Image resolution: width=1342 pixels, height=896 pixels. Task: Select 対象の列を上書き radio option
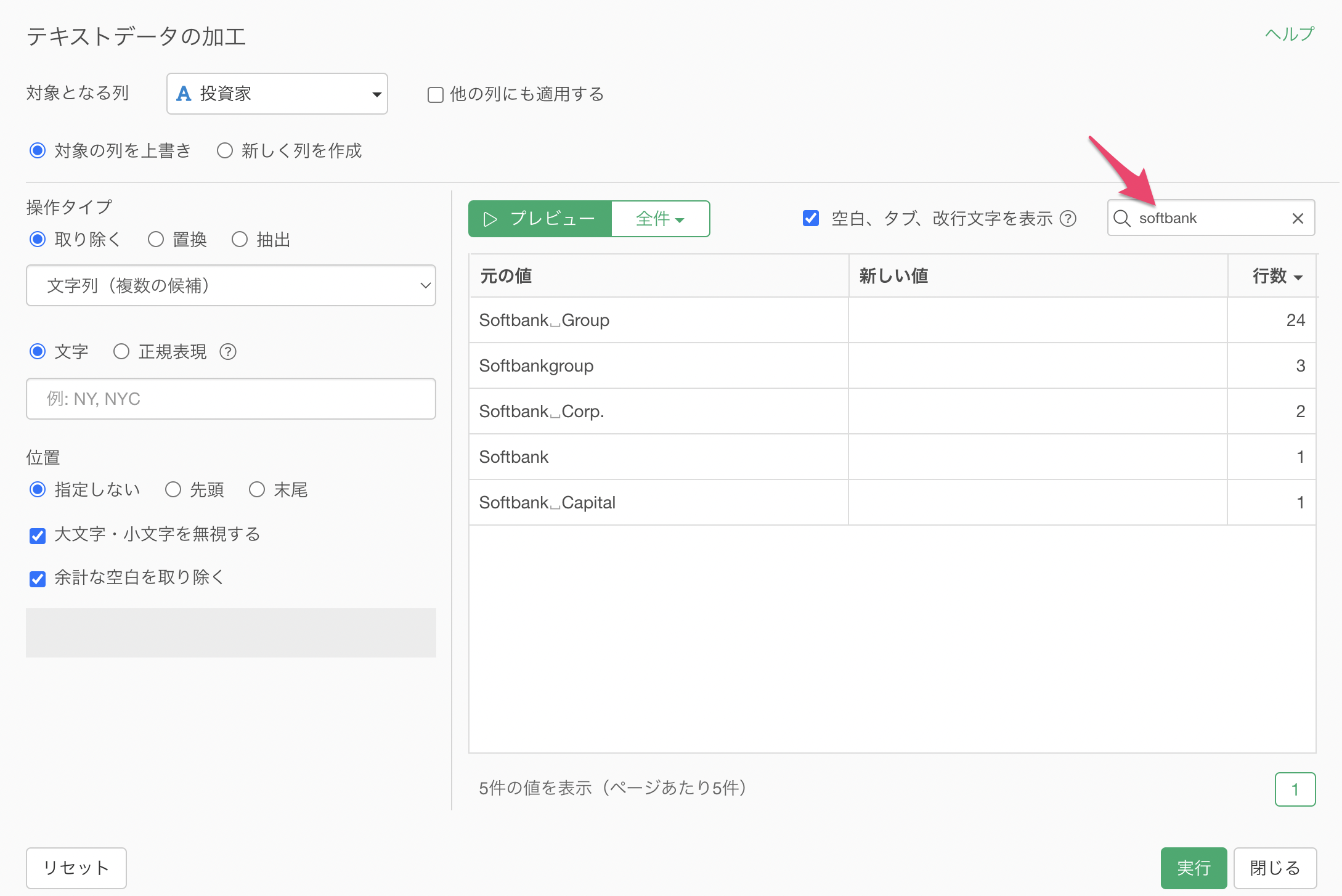(38, 150)
